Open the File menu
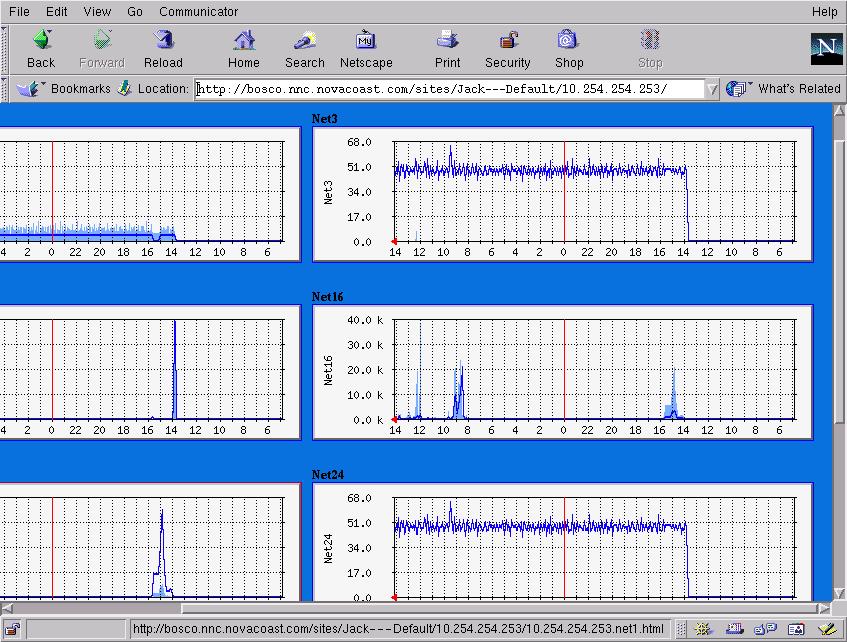 pyautogui.click(x=19, y=12)
